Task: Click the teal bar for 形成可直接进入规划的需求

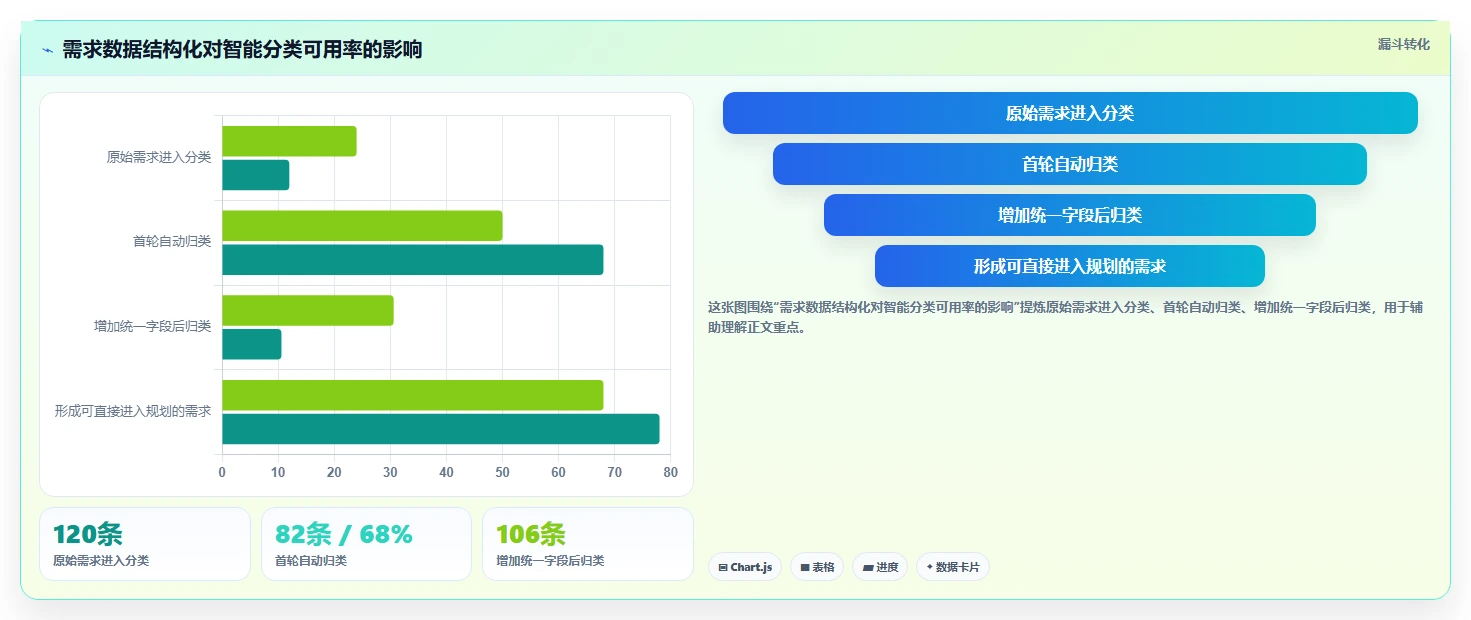Action: 441,429
